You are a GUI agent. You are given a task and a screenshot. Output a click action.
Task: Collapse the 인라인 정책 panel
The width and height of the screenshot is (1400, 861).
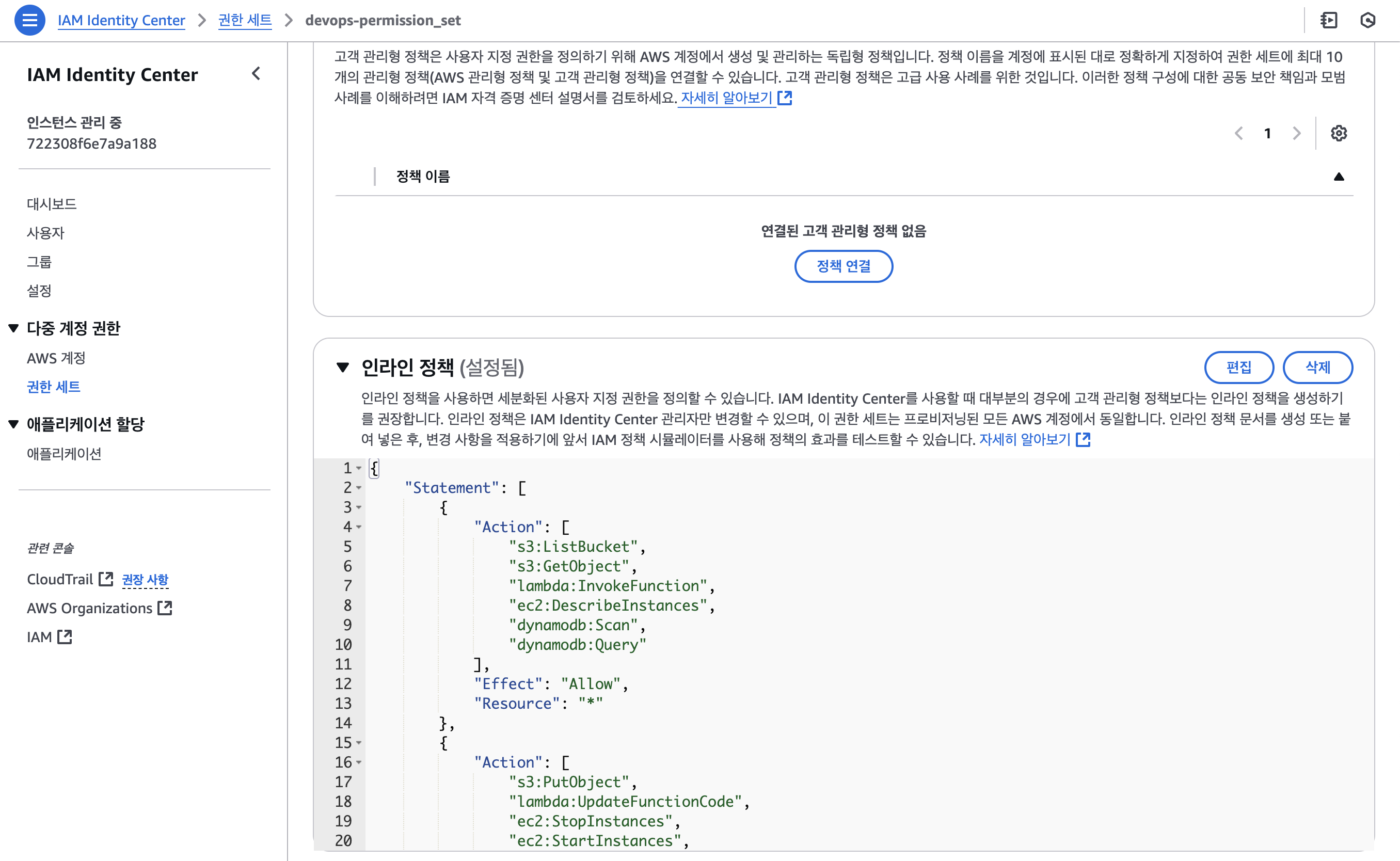tap(342, 368)
